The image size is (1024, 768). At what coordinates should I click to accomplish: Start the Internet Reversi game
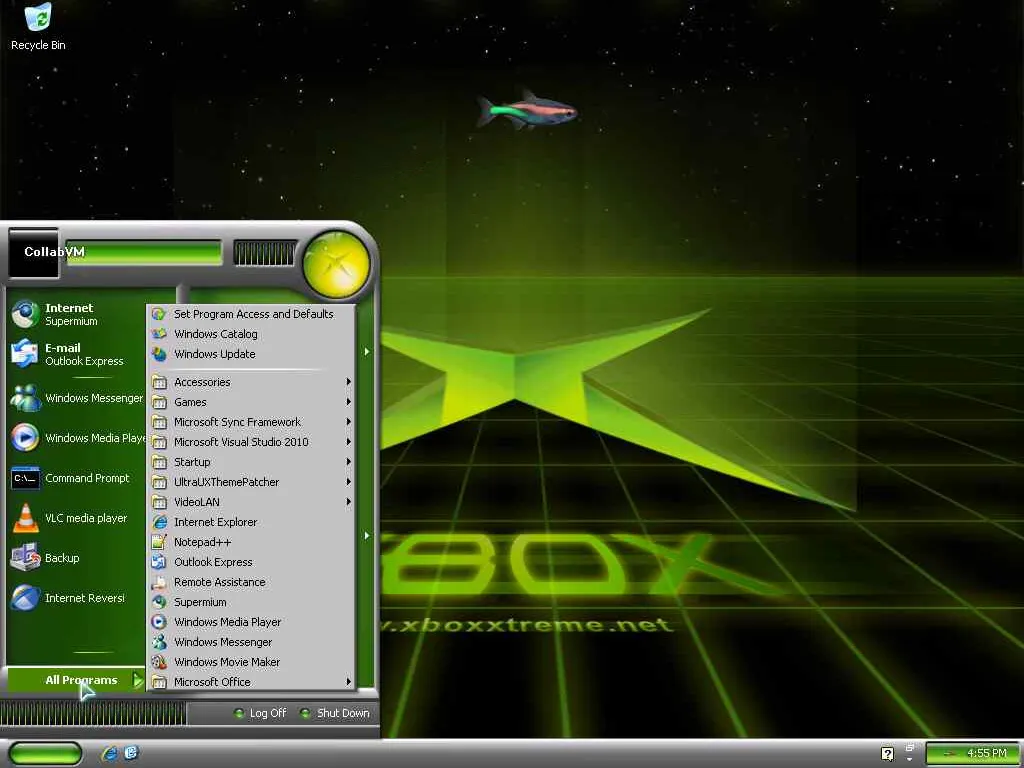[x=76, y=598]
